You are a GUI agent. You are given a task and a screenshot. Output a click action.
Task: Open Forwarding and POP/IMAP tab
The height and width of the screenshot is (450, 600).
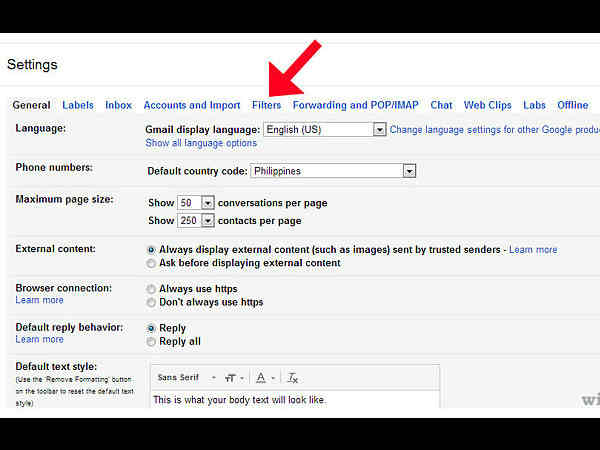pyautogui.click(x=355, y=105)
